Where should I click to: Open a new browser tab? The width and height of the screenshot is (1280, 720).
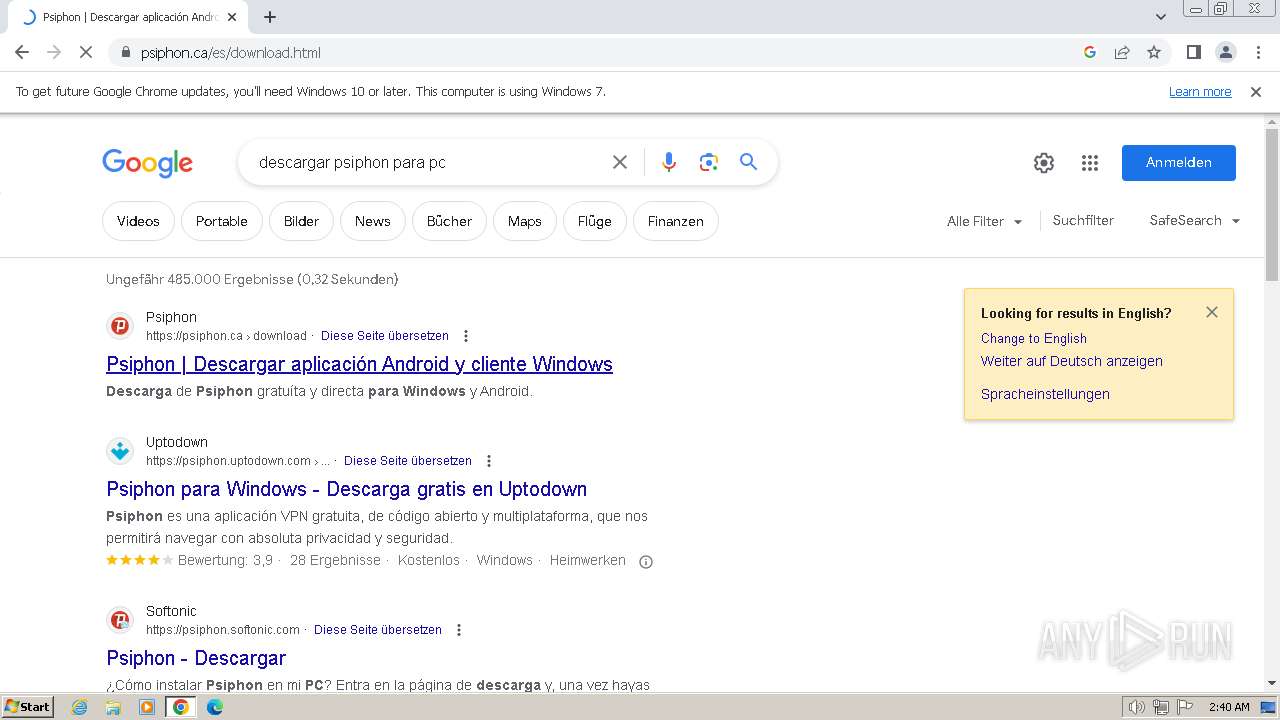click(270, 17)
